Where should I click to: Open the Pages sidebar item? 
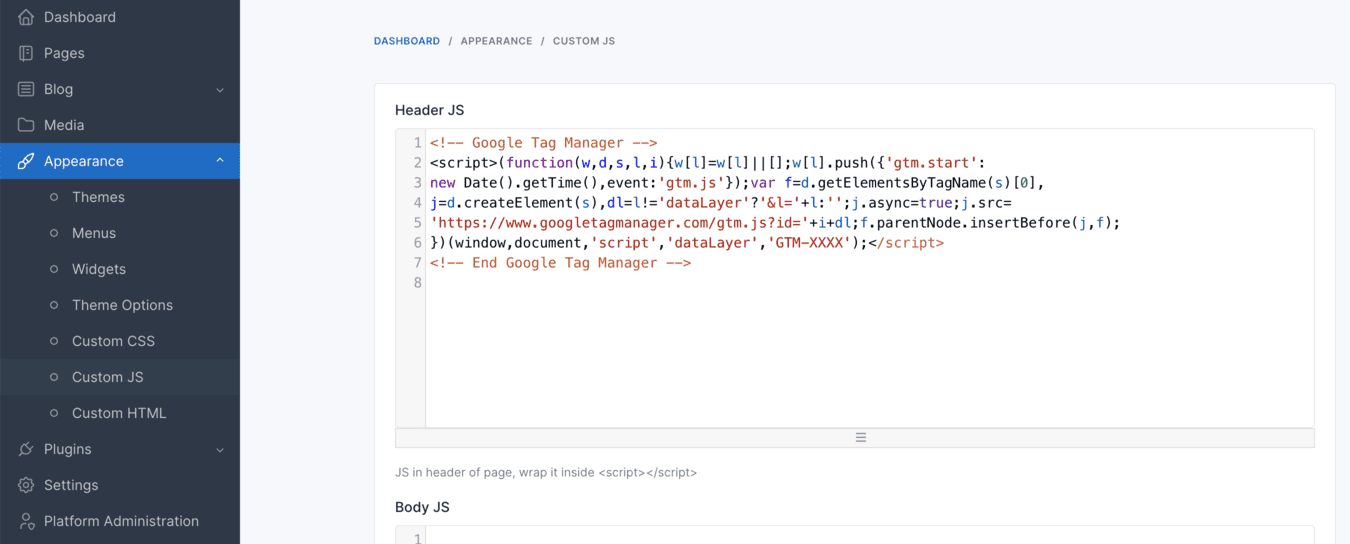click(x=120, y=53)
